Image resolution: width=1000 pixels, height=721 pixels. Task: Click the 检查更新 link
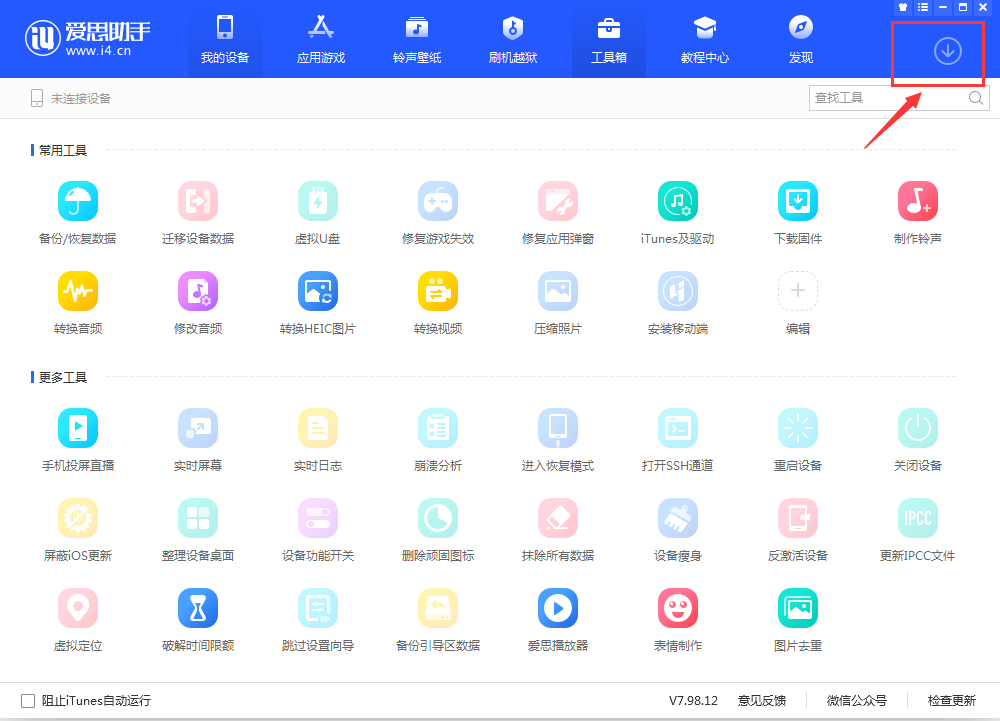point(951,701)
